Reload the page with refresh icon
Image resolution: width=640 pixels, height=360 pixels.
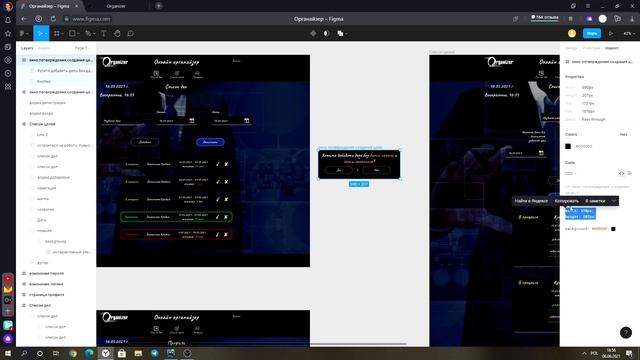point(53,19)
